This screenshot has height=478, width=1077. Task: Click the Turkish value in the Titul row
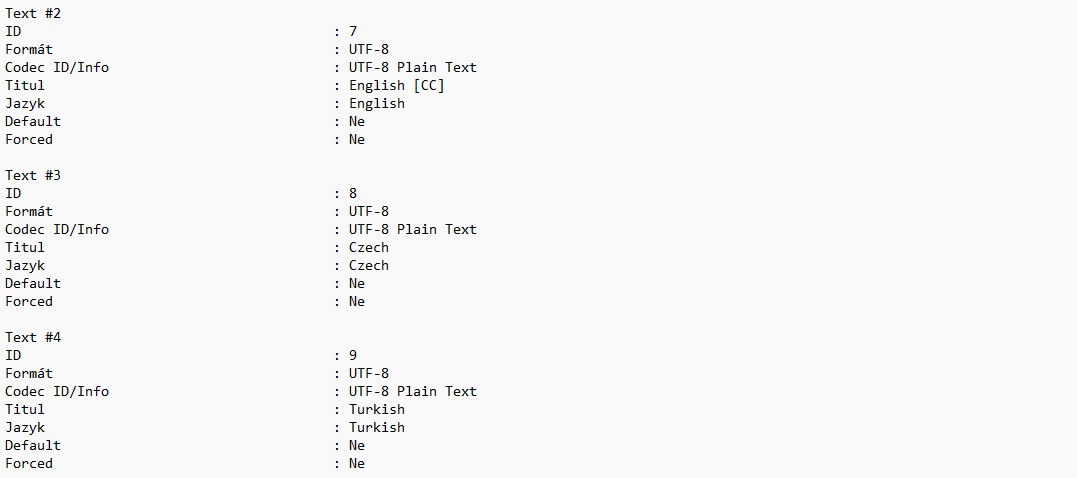click(377, 409)
